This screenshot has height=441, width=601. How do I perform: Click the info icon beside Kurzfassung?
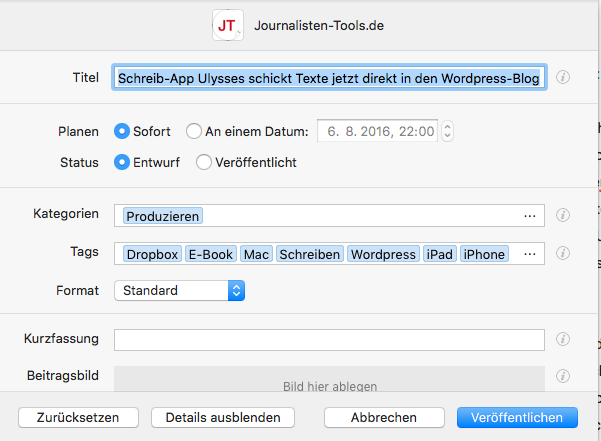(x=563, y=339)
